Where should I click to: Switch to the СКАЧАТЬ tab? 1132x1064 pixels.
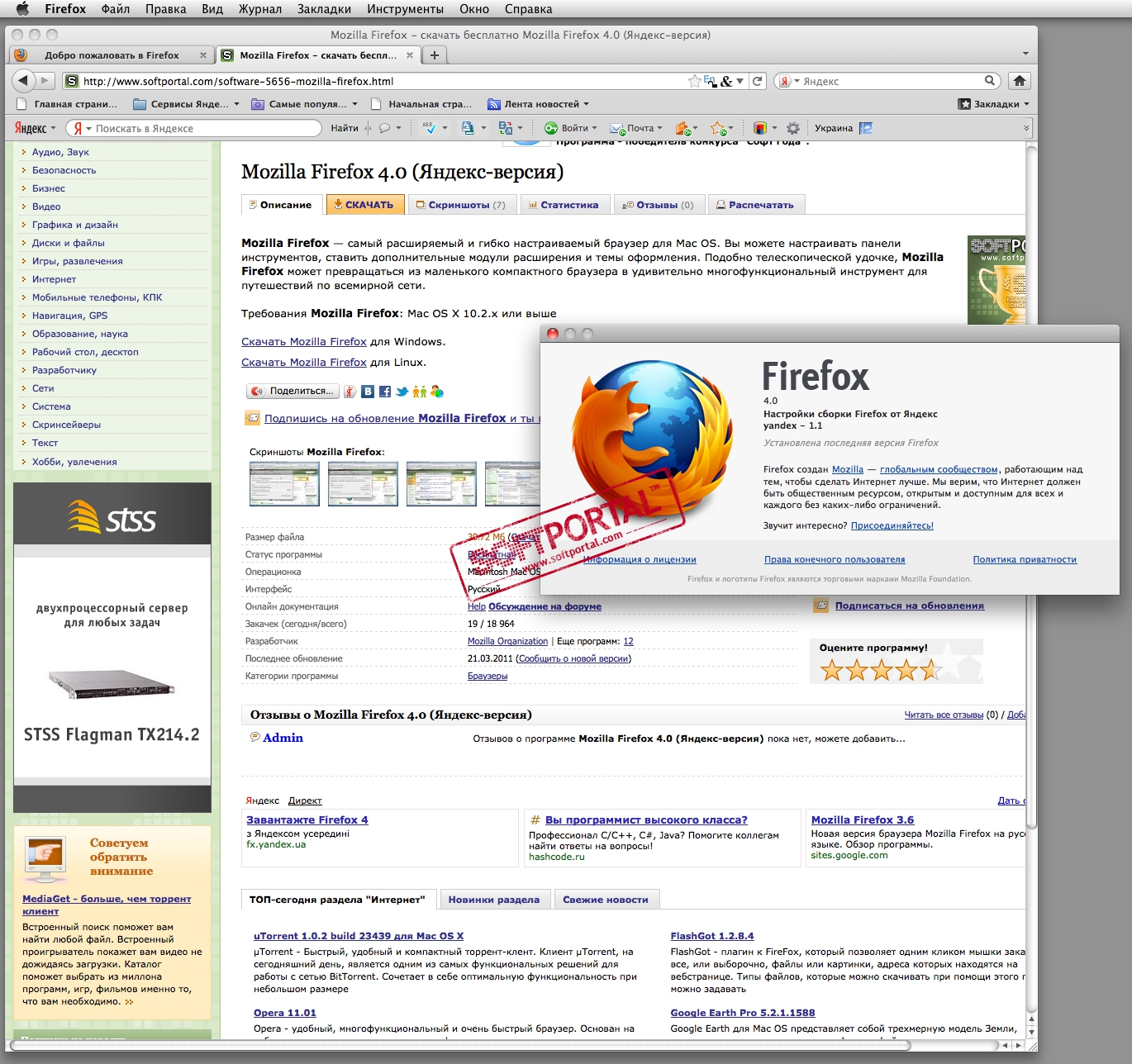tap(364, 205)
